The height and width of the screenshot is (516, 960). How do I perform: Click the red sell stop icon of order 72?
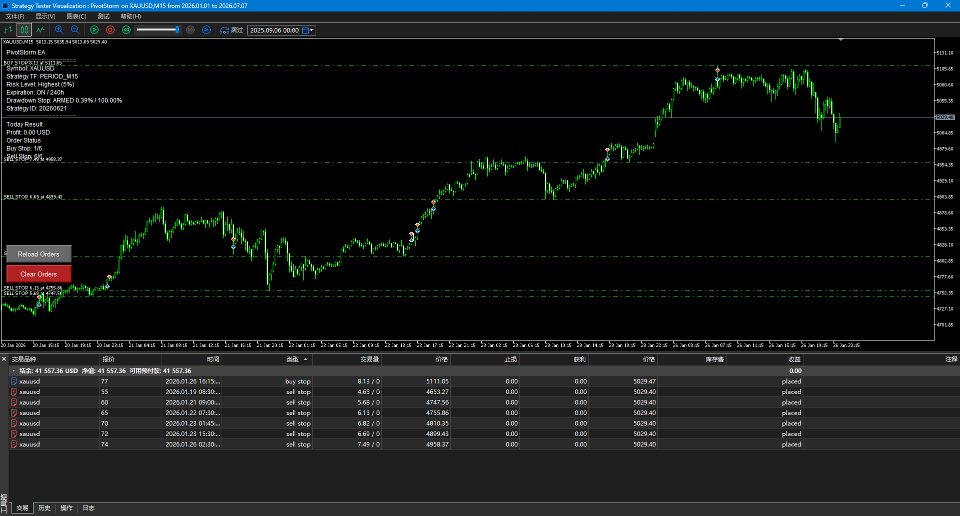tap(14, 433)
